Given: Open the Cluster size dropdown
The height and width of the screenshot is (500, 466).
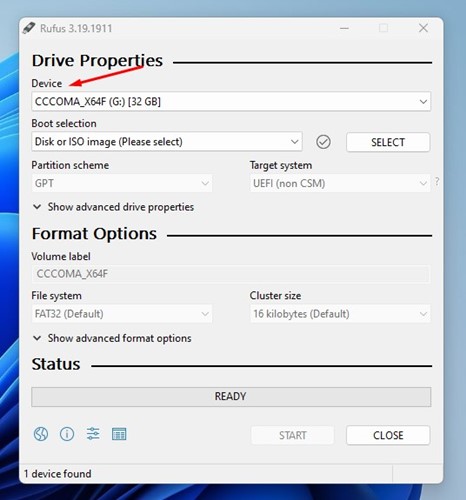Looking at the screenshot, I should click(x=340, y=314).
